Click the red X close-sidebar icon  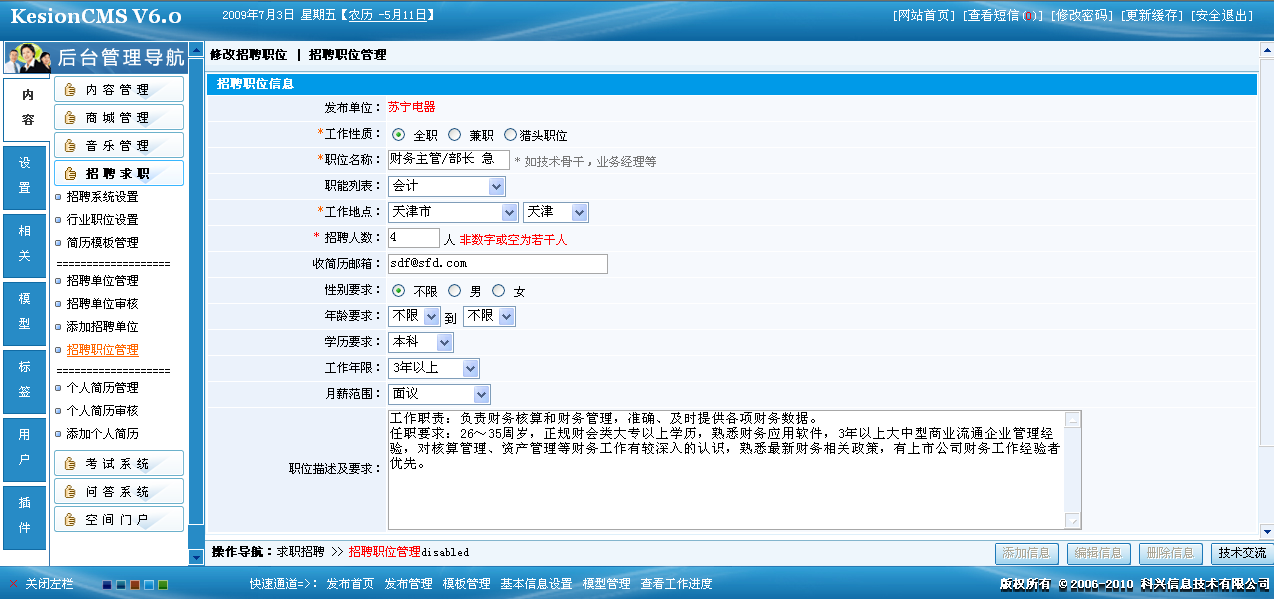tap(13, 584)
